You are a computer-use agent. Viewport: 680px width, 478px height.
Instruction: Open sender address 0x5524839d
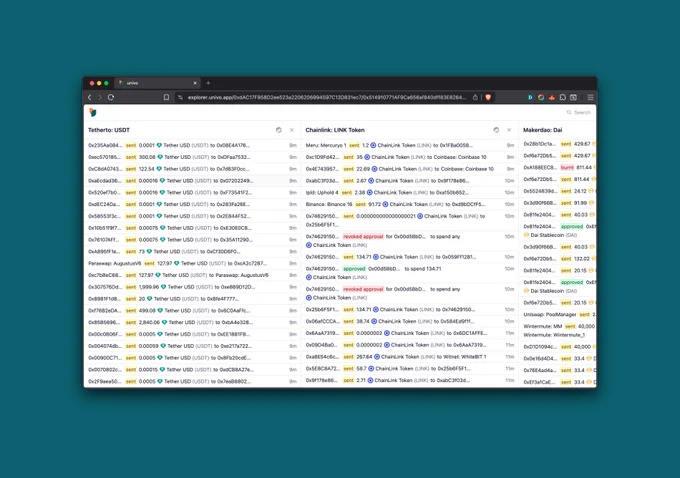pyautogui.click(x=540, y=191)
